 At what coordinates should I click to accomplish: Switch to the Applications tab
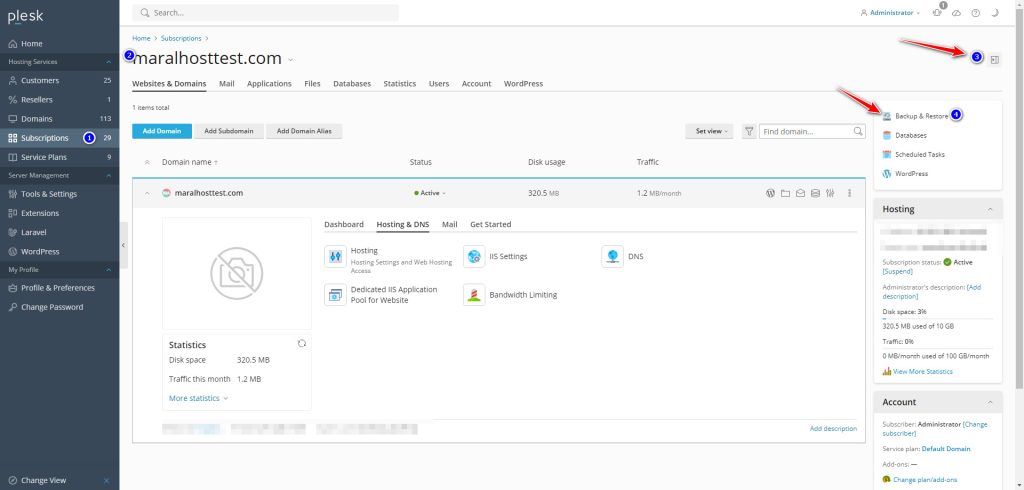pos(269,84)
